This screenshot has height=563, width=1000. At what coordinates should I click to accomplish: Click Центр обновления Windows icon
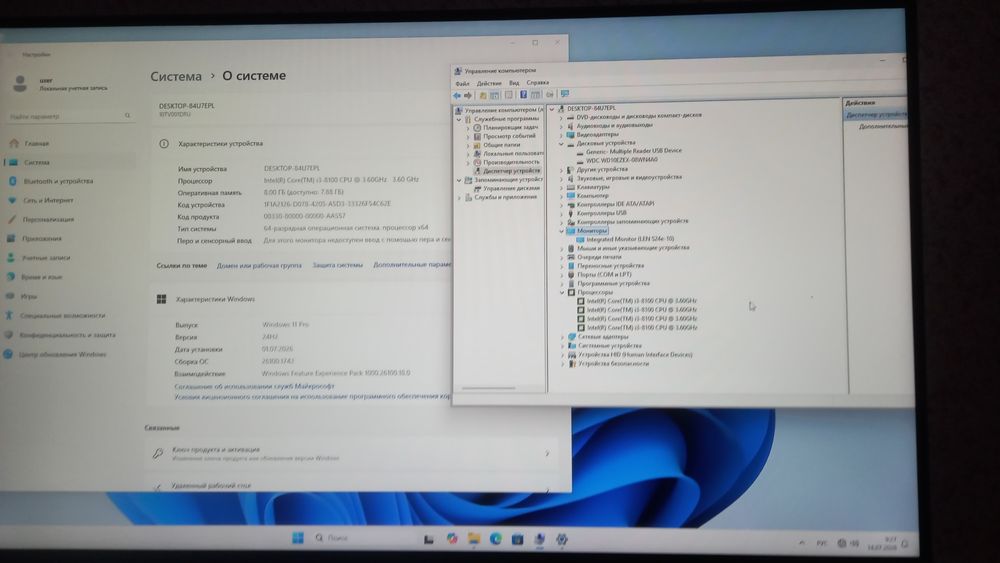8,354
